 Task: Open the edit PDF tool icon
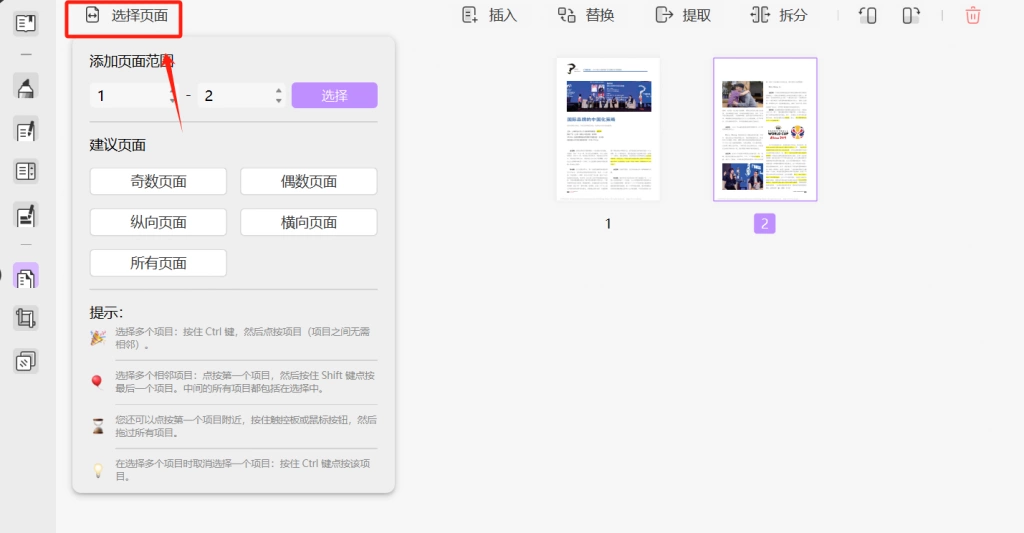pos(25,130)
